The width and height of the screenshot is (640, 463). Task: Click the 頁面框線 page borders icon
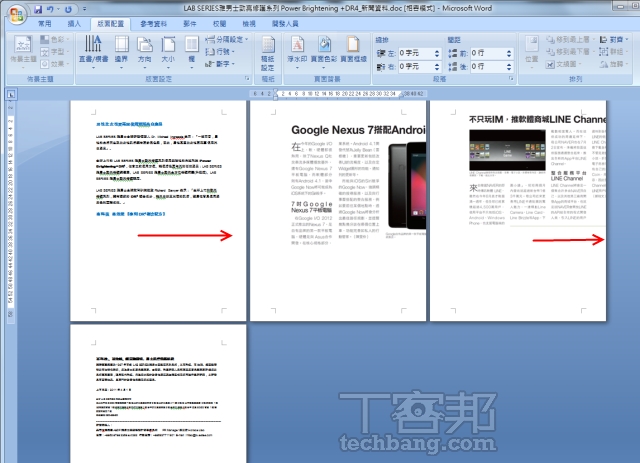click(353, 50)
